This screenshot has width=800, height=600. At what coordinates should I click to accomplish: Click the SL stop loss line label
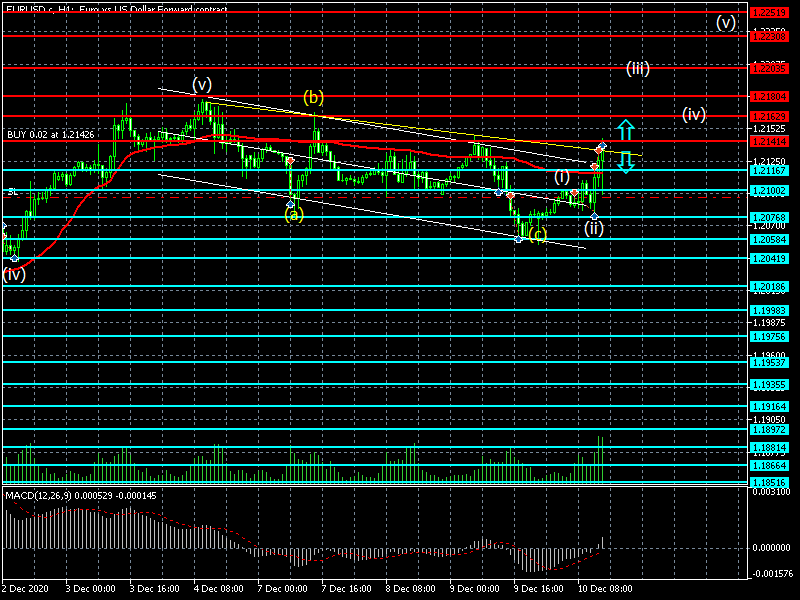point(12,191)
